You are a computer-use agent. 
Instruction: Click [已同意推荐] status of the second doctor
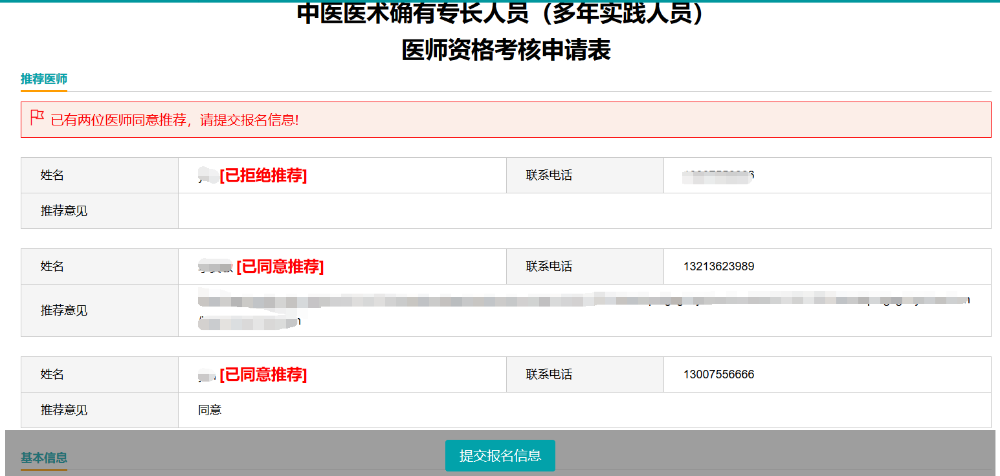tap(280, 267)
